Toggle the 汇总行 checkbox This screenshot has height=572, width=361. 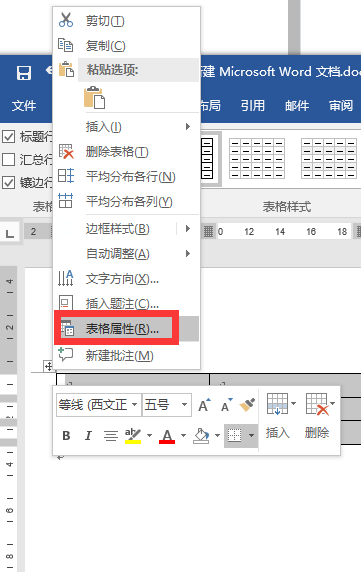tap(8, 159)
